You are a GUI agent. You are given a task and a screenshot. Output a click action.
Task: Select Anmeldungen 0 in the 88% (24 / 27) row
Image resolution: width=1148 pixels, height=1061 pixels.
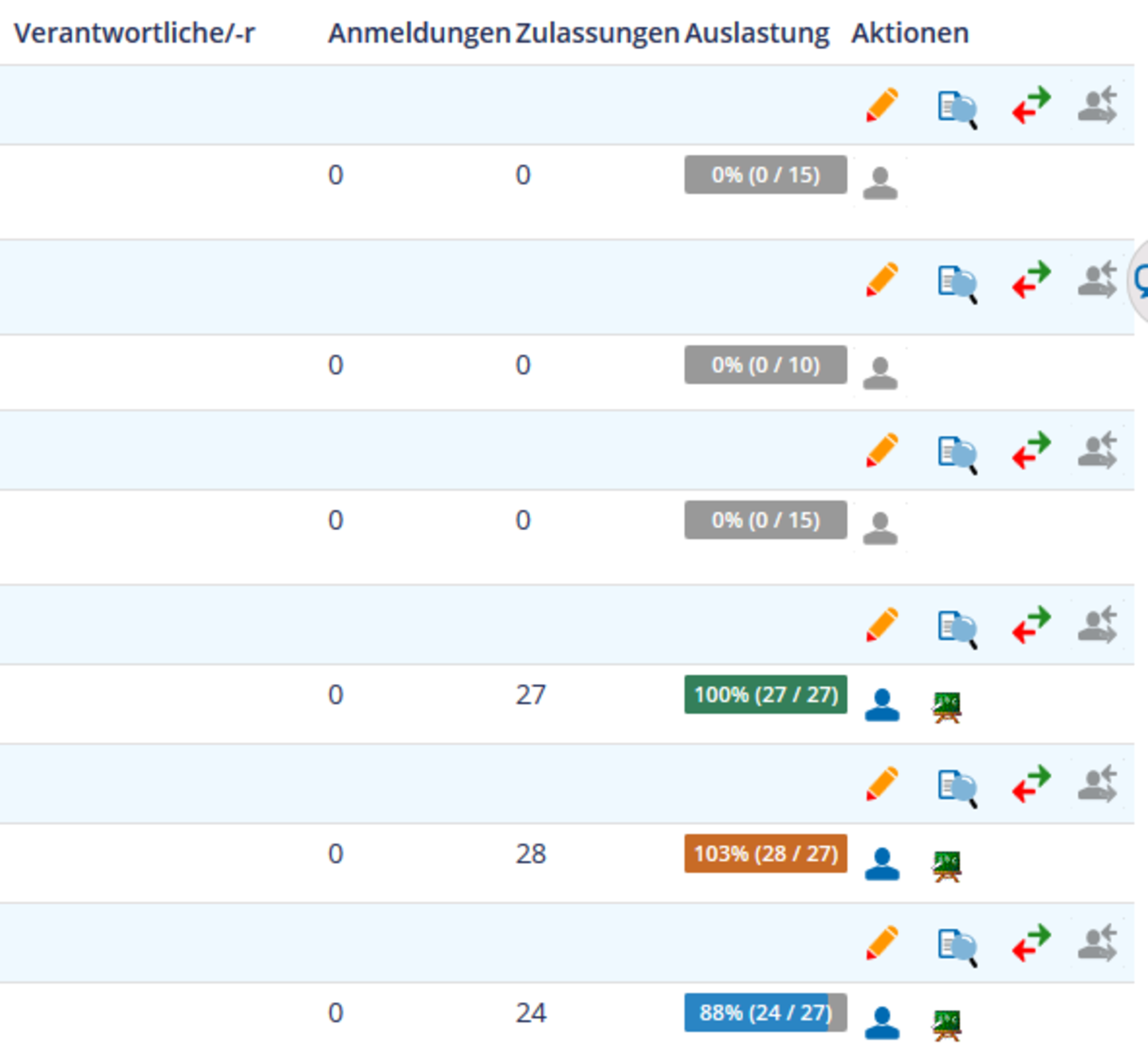click(336, 1012)
